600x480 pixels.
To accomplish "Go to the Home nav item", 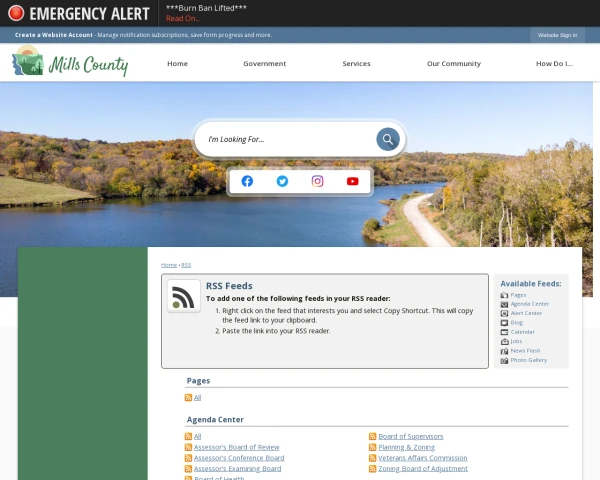I will 177,64.
